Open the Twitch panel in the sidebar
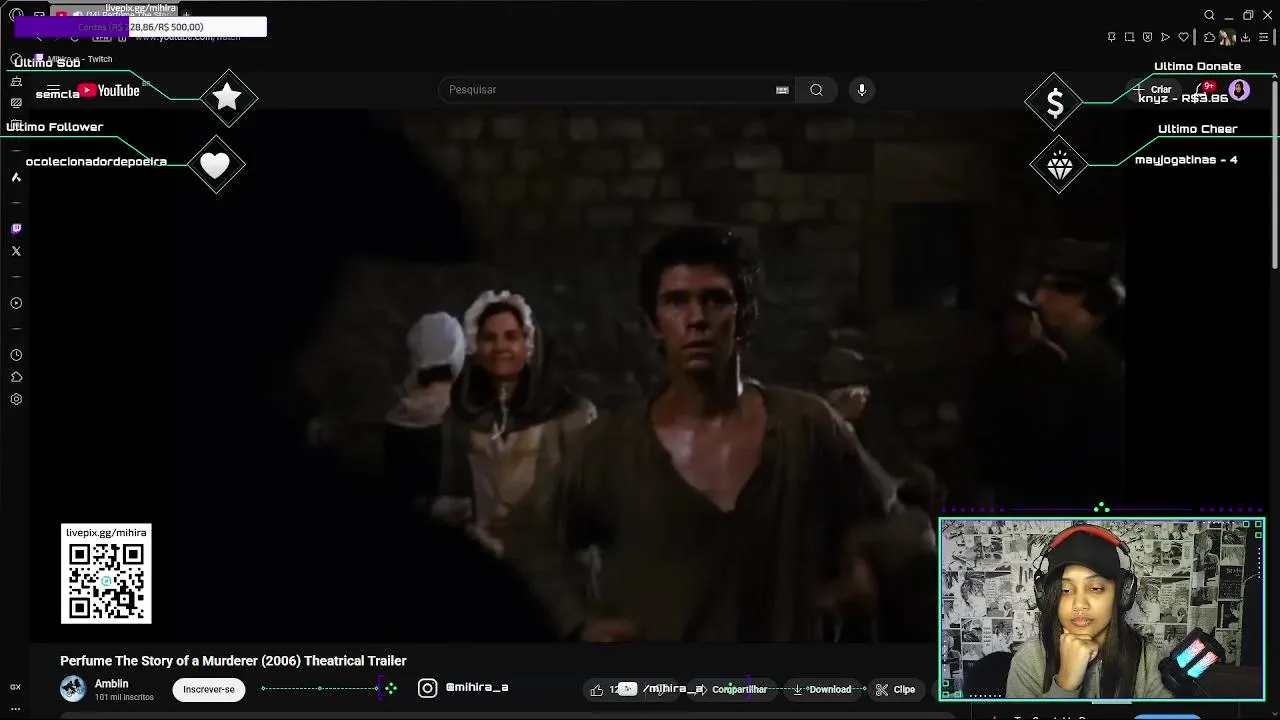1280x720 pixels. 16,229
